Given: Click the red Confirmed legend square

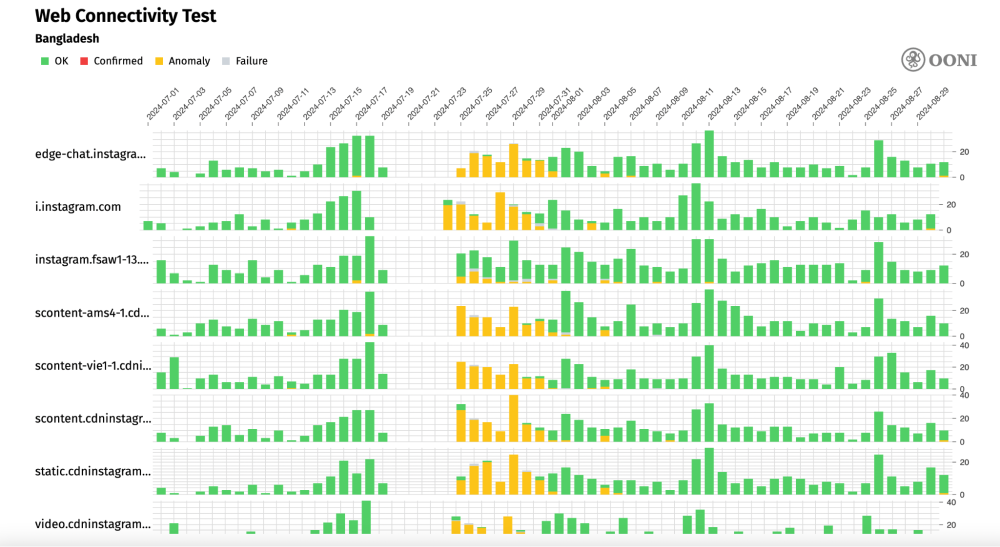Looking at the screenshot, I should click(x=85, y=61).
